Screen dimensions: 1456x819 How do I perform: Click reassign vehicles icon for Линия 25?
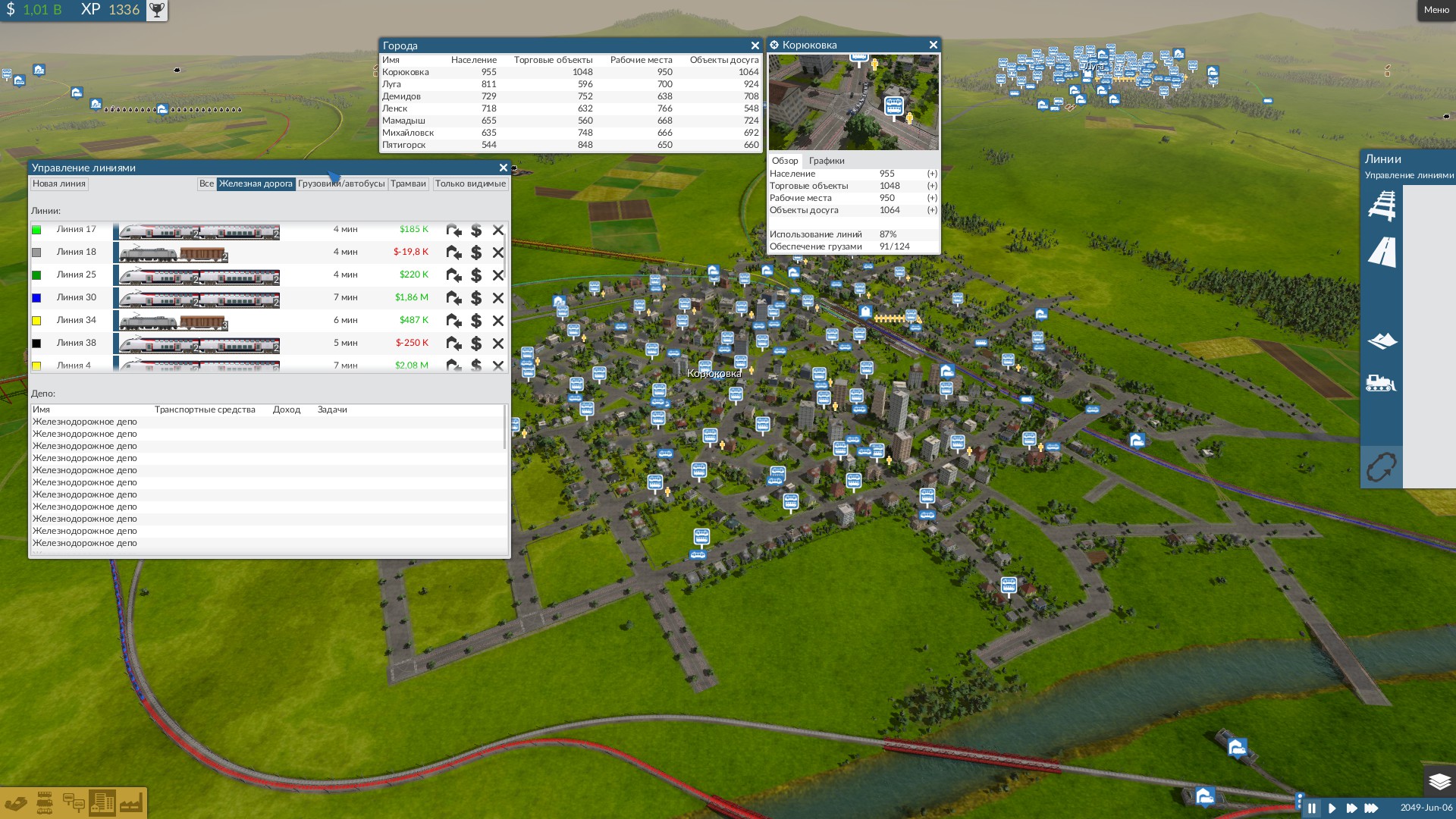click(453, 275)
